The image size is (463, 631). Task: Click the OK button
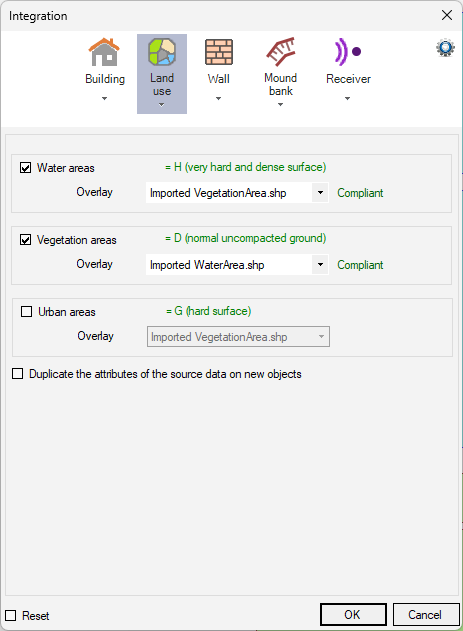click(353, 615)
